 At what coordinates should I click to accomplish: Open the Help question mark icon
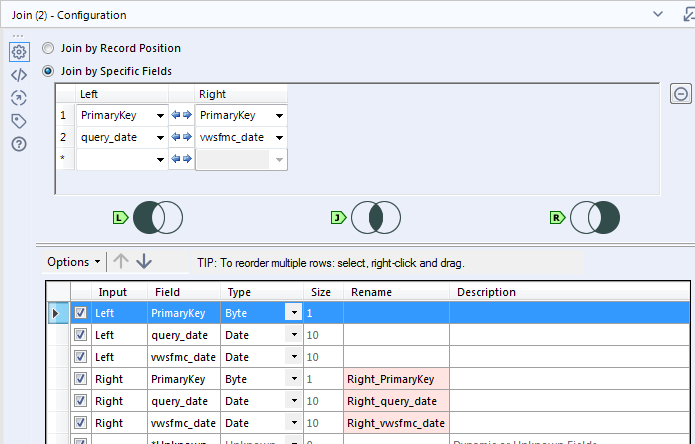coord(18,144)
